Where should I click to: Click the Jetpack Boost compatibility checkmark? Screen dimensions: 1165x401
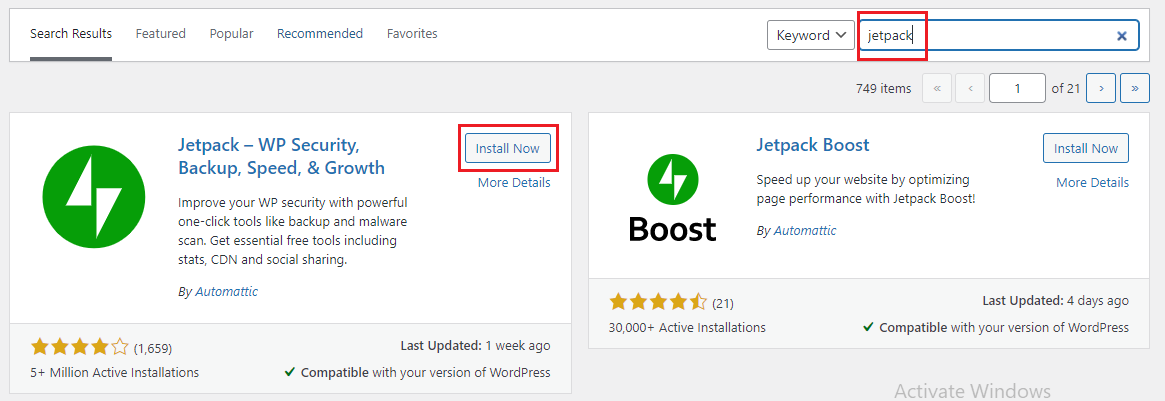(x=868, y=327)
